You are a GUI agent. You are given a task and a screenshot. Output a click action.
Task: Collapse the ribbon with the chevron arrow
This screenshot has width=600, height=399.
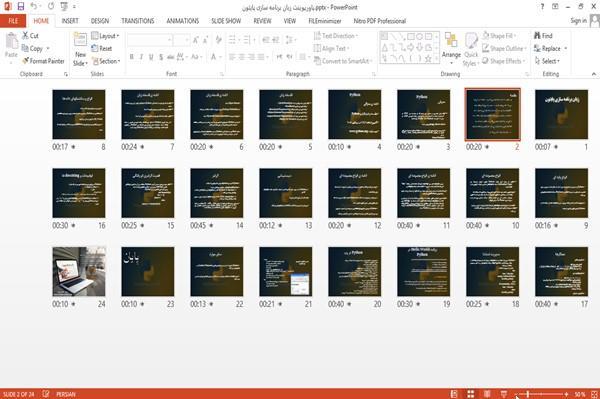[593, 74]
